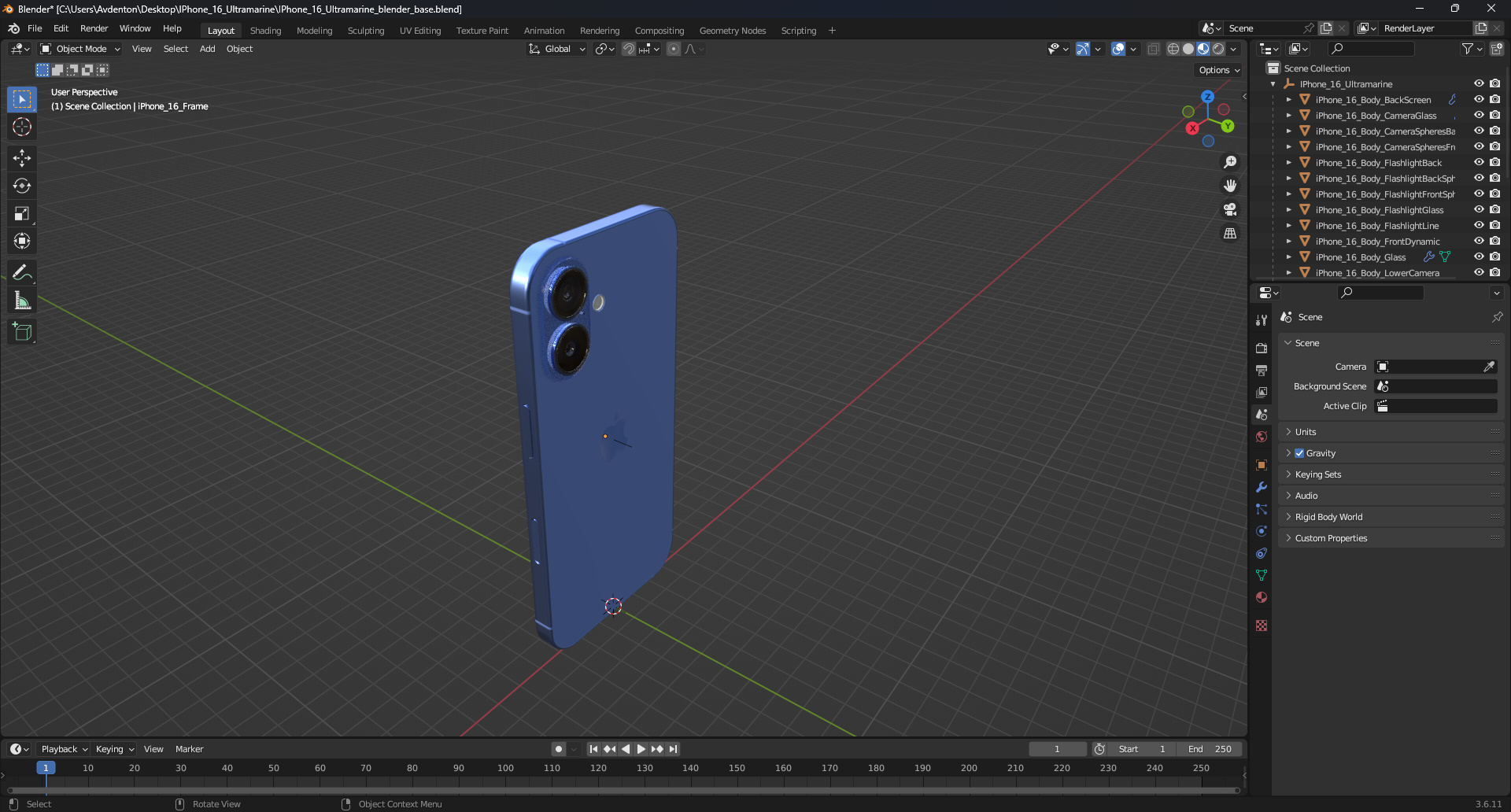1511x812 pixels.
Task: Open the Texture properties tab
Action: pyautogui.click(x=1262, y=626)
